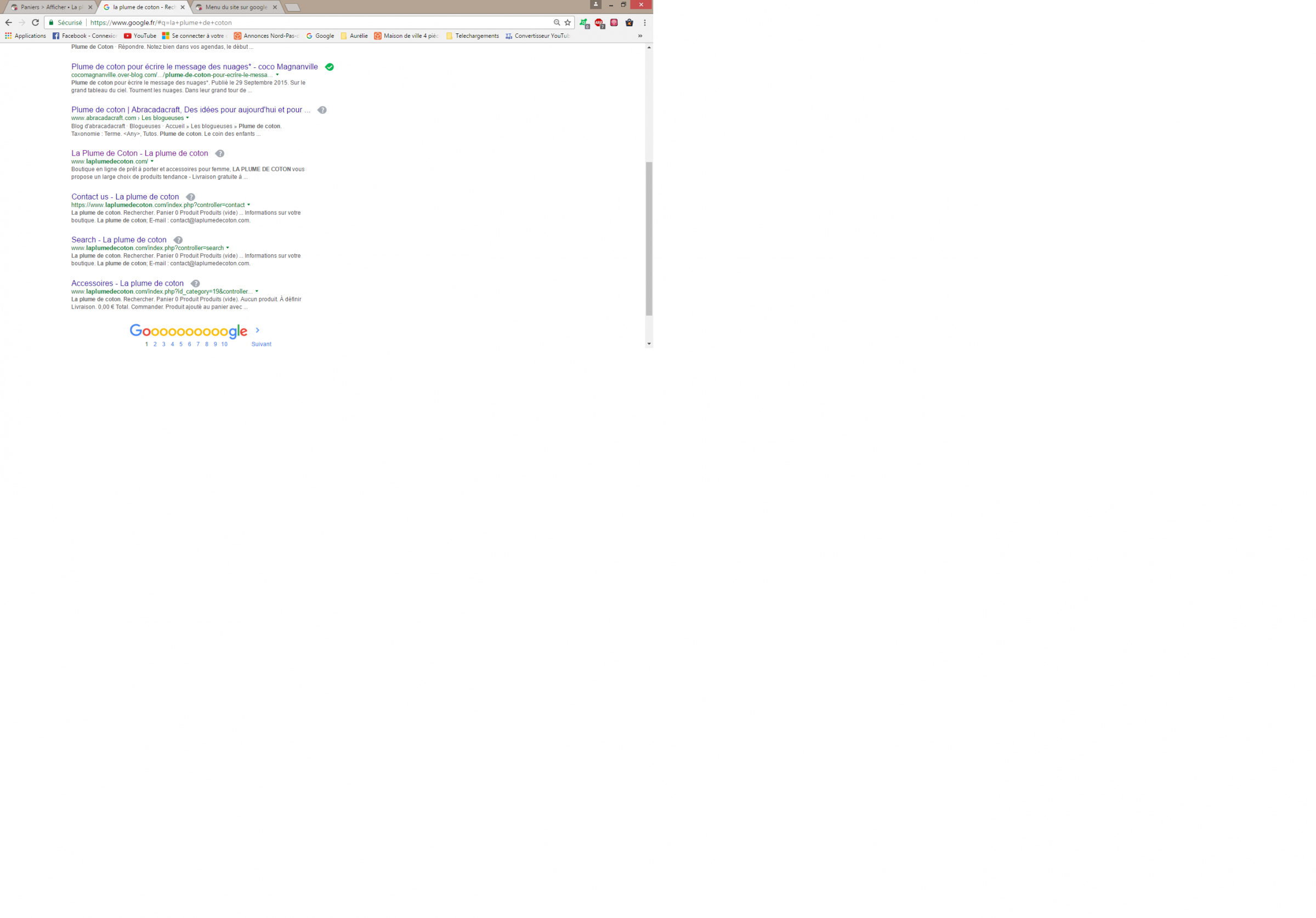The width and height of the screenshot is (1316, 918).
Task: Expand the www.laplumedecoton.com/ URL dropdown arrow
Action: [x=152, y=162]
